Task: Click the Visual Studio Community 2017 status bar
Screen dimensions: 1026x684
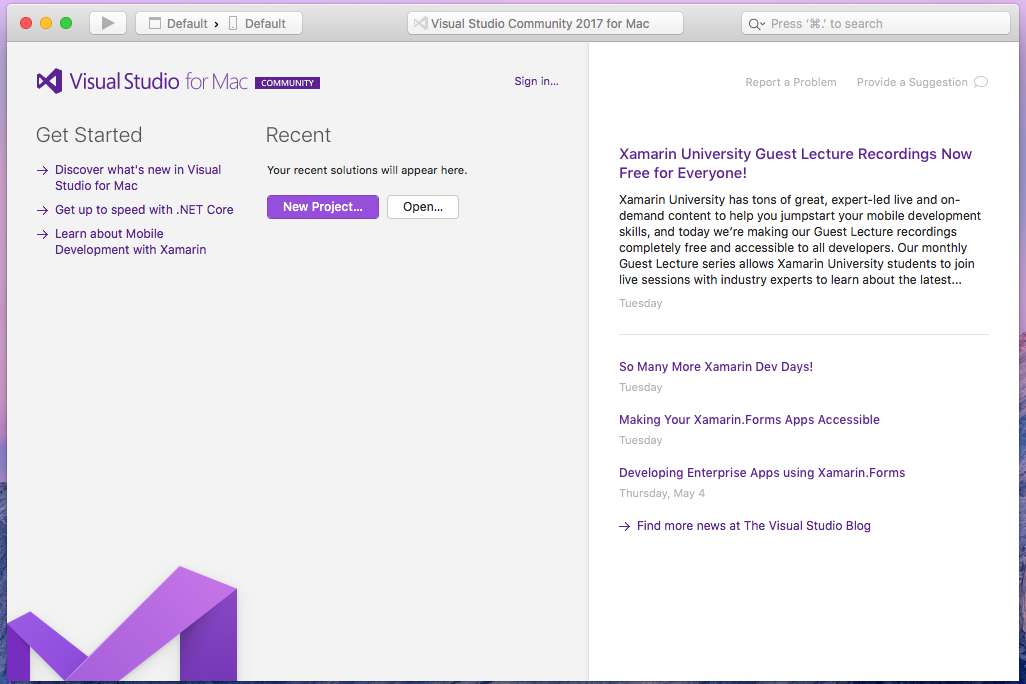Action: point(545,23)
